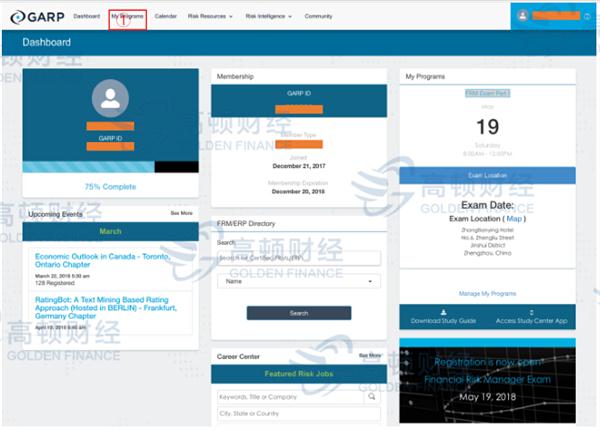The width and height of the screenshot is (600, 430).
Task: Click the job search magnifier icon
Action: 372,397
